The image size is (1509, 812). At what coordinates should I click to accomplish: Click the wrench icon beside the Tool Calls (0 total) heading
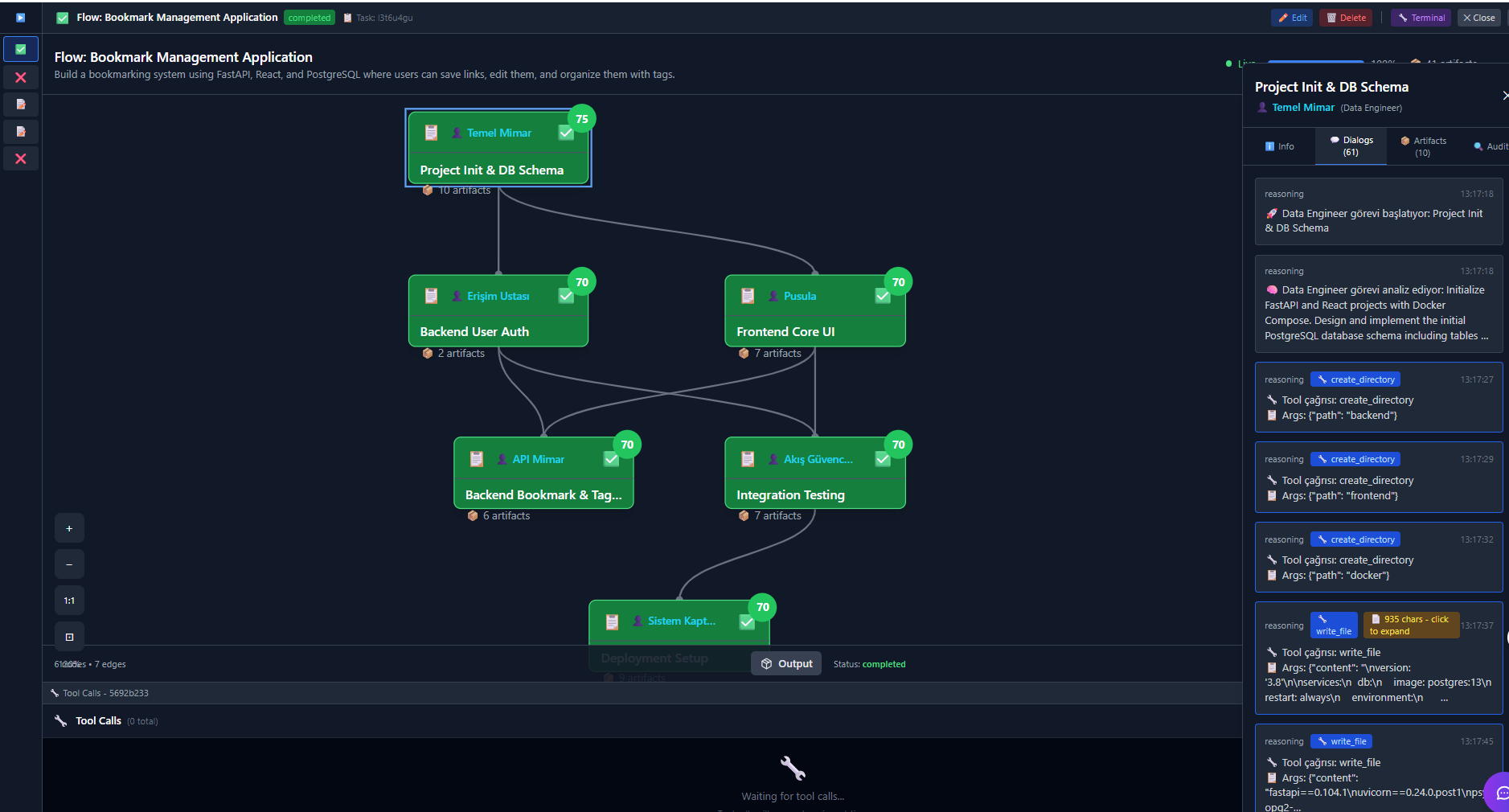click(61, 721)
